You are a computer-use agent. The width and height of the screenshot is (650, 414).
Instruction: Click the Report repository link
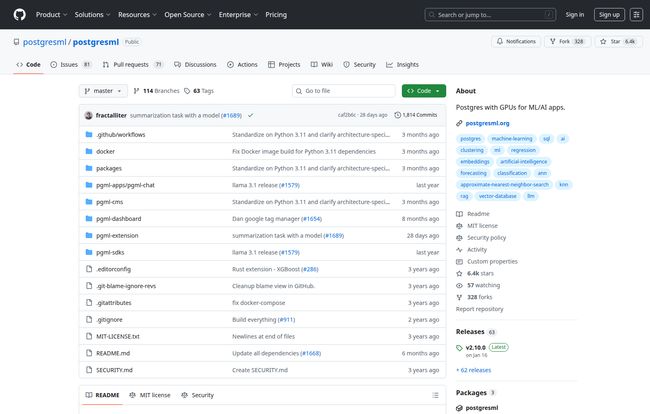point(480,309)
